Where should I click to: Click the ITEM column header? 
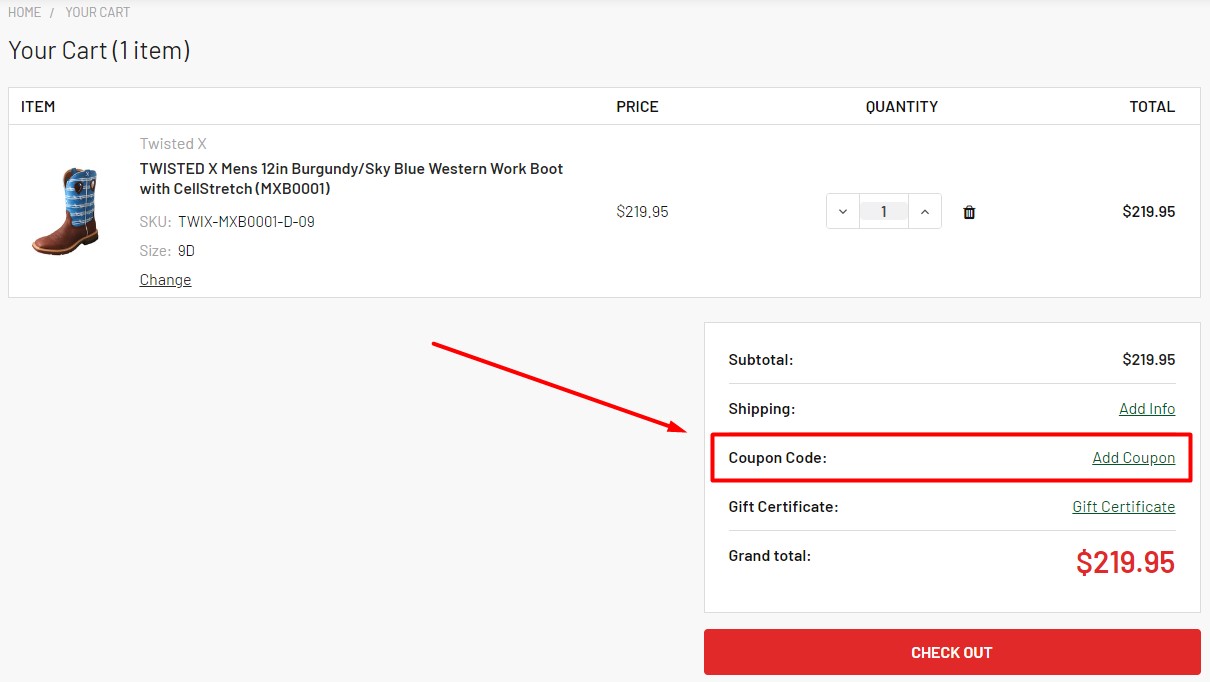pyautogui.click(x=38, y=106)
